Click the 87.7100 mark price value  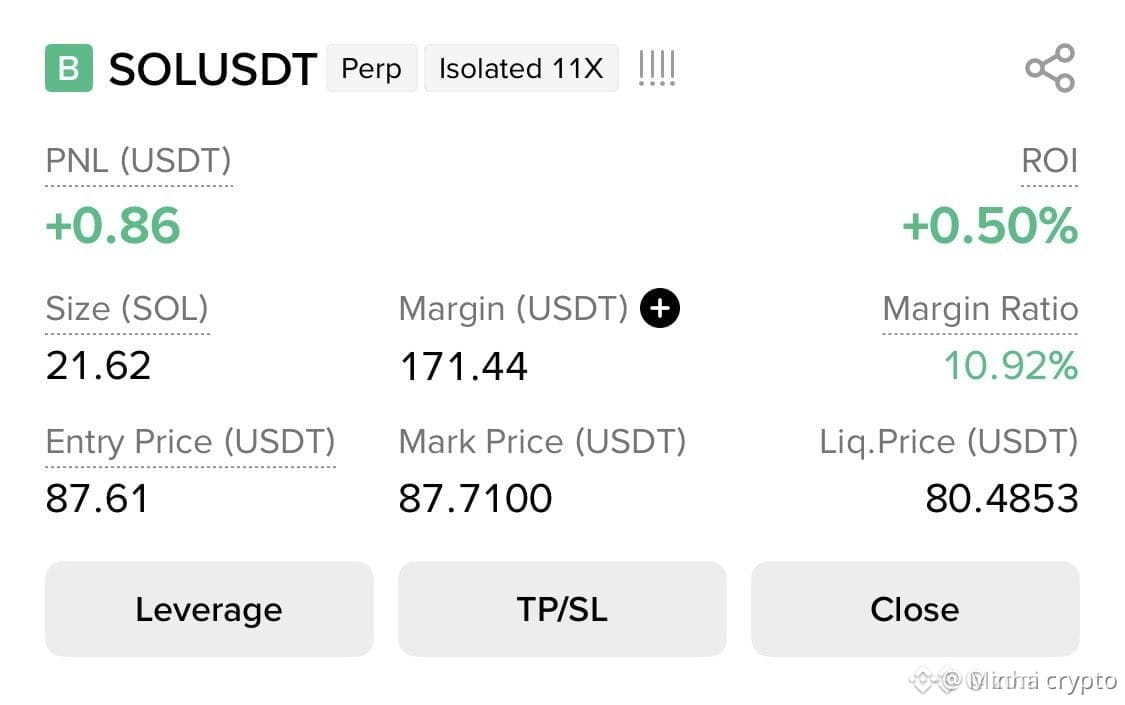pyautogui.click(x=475, y=498)
